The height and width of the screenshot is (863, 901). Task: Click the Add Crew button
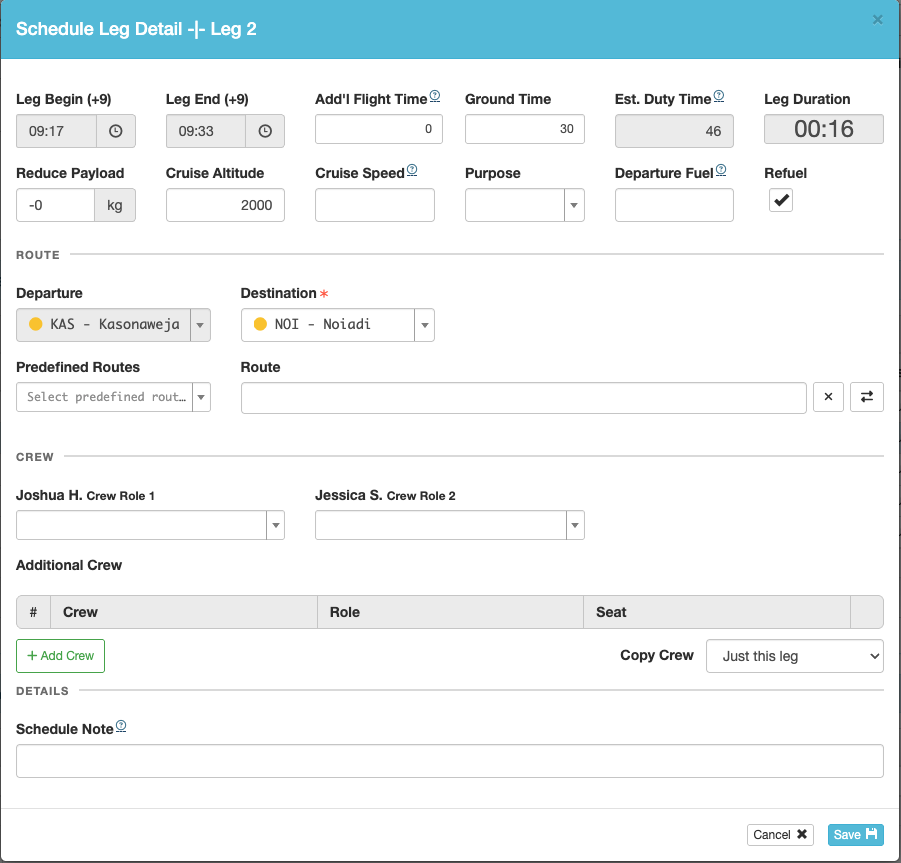[60, 656]
